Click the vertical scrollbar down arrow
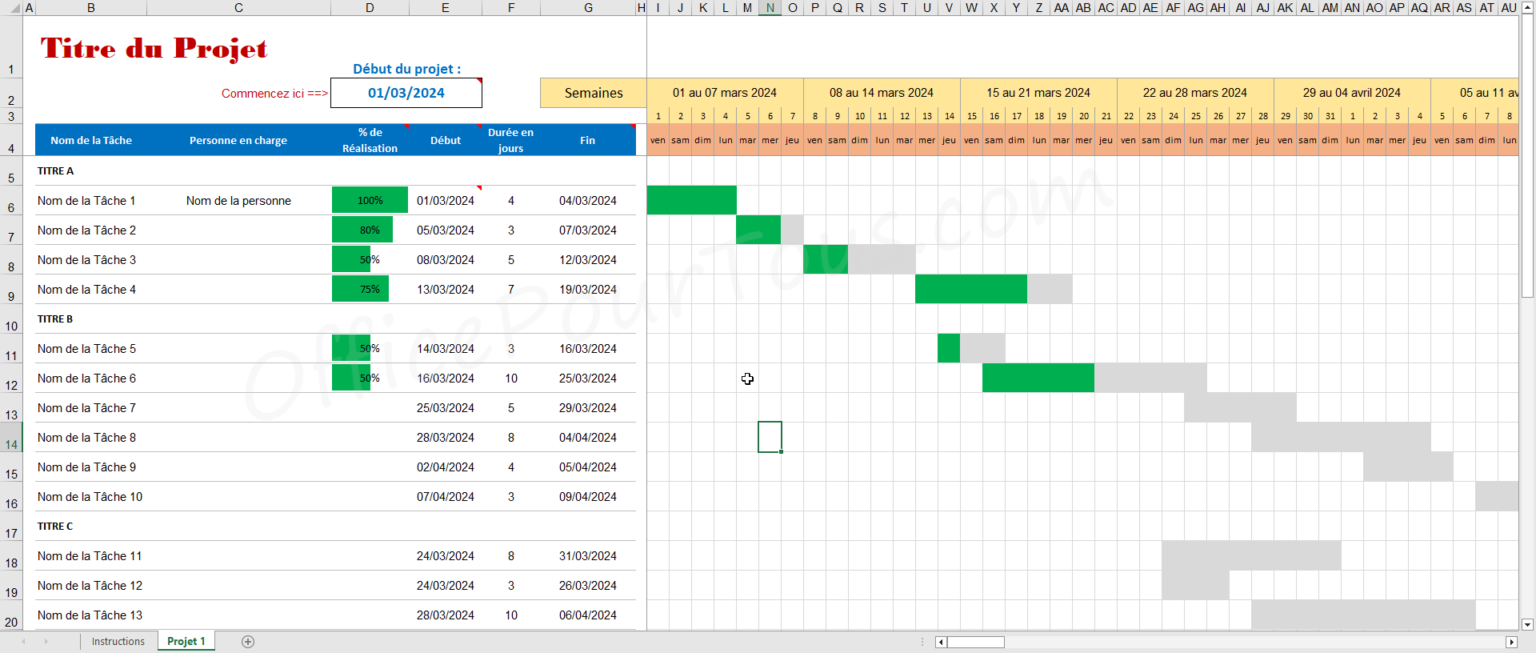The height and width of the screenshot is (653, 1536). tap(1528, 624)
